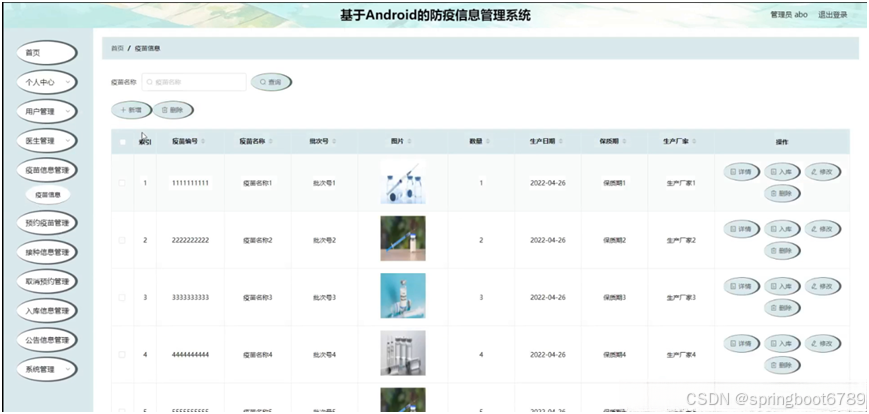Open the vaccine thumbnail in row 2
The width and height of the screenshot is (869, 414).
point(403,238)
